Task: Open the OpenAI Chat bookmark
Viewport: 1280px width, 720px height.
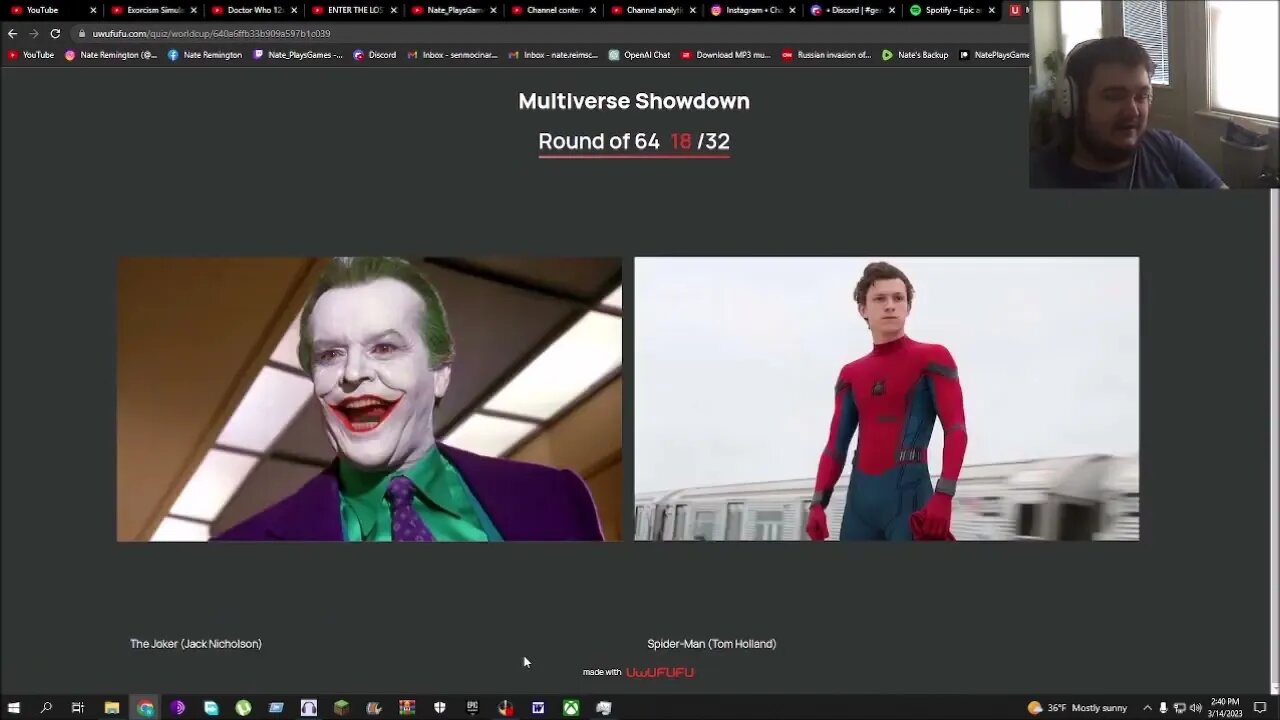Action: 639,55
